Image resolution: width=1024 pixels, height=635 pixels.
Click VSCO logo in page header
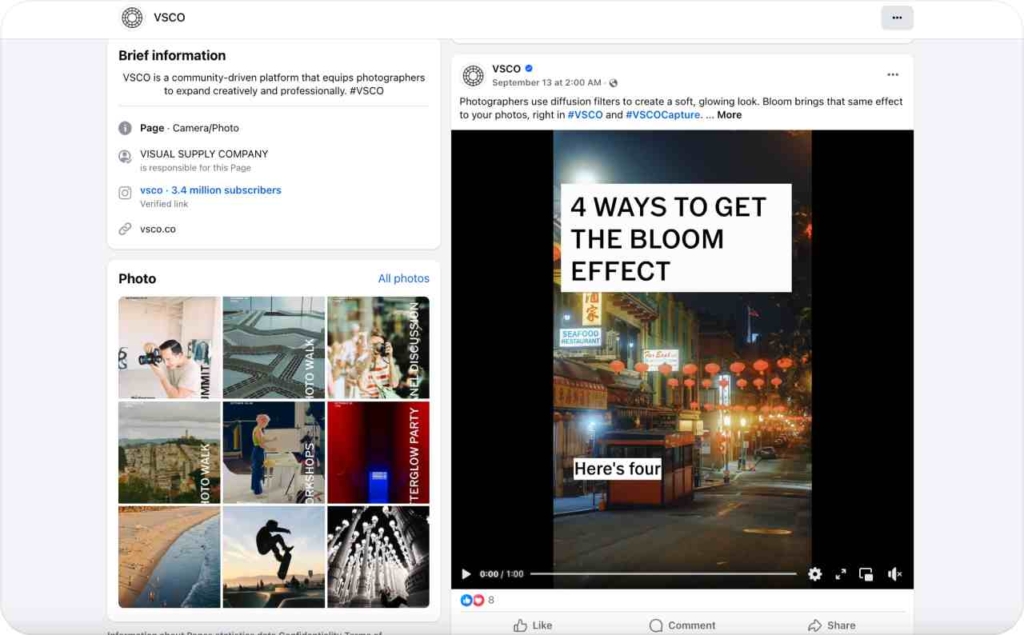click(x=132, y=18)
